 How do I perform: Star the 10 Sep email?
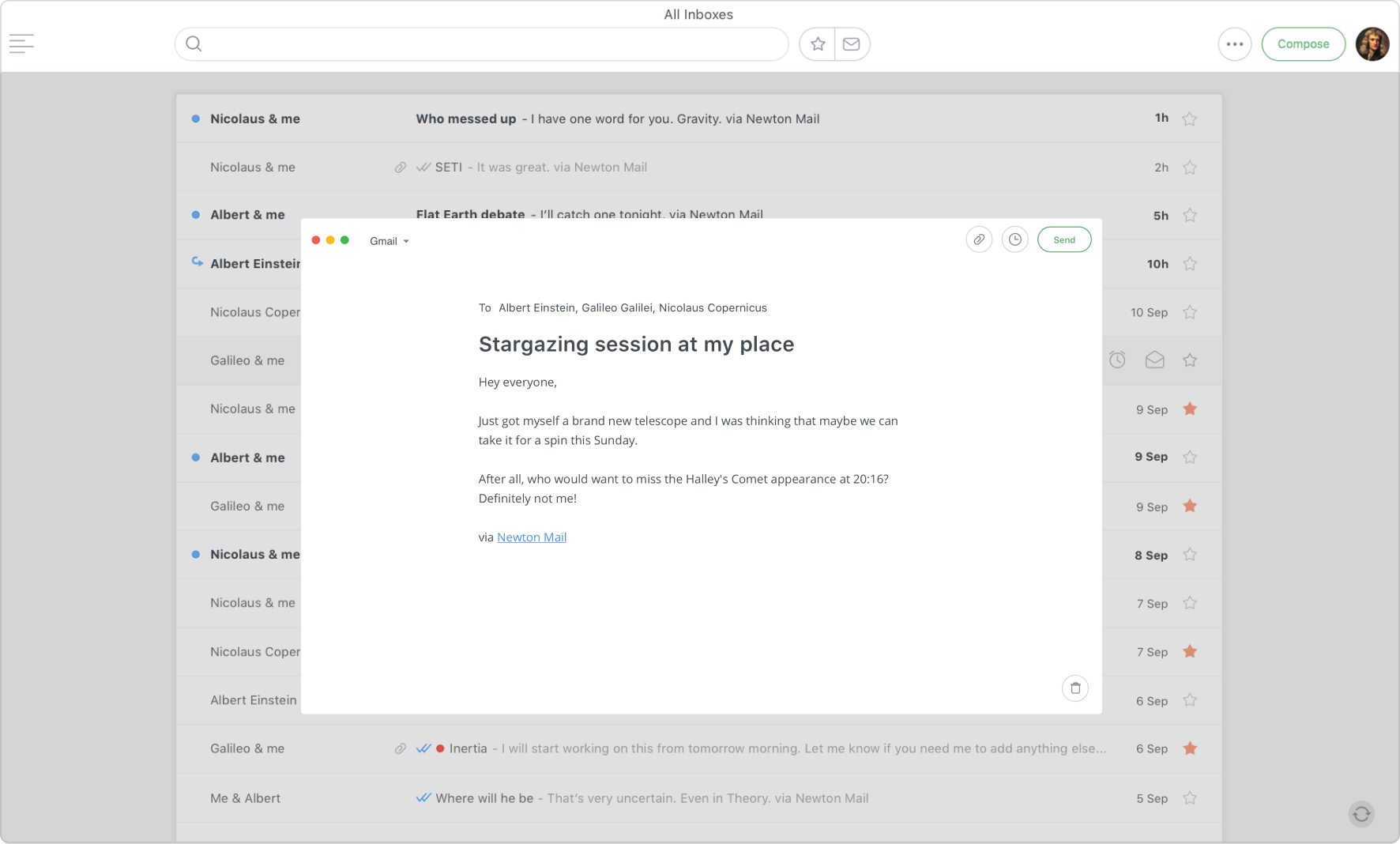(x=1190, y=312)
